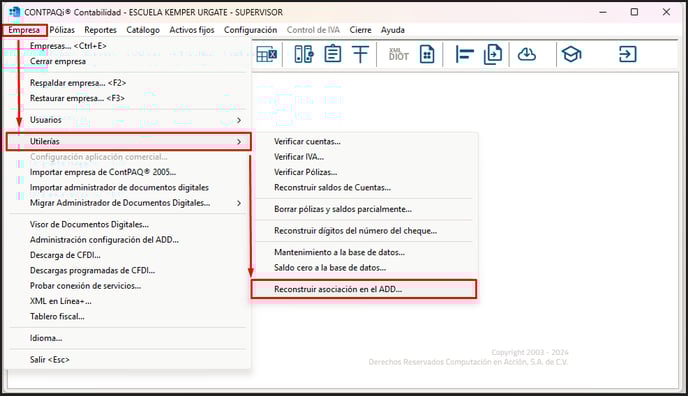
Task: Click the copy document arrow icon
Action: [493, 54]
